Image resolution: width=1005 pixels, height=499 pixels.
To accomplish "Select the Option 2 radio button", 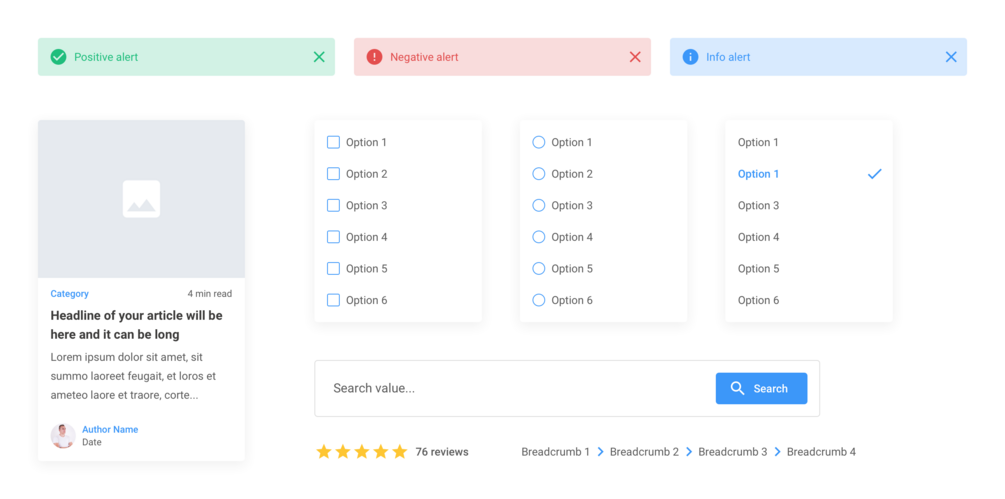I will pyautogui.click(x=539, y=174).
